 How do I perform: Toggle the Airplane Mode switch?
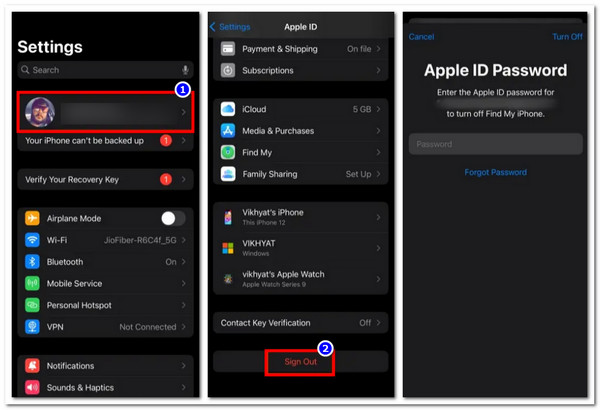click(173, 218)
